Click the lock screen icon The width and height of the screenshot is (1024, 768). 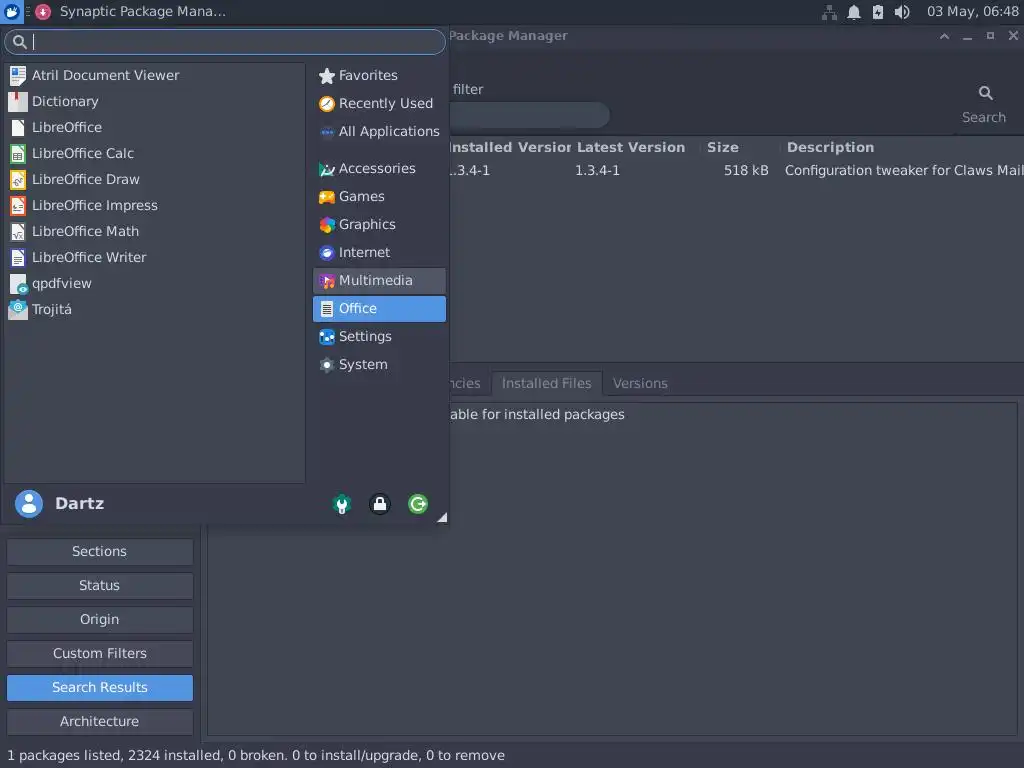379,504
